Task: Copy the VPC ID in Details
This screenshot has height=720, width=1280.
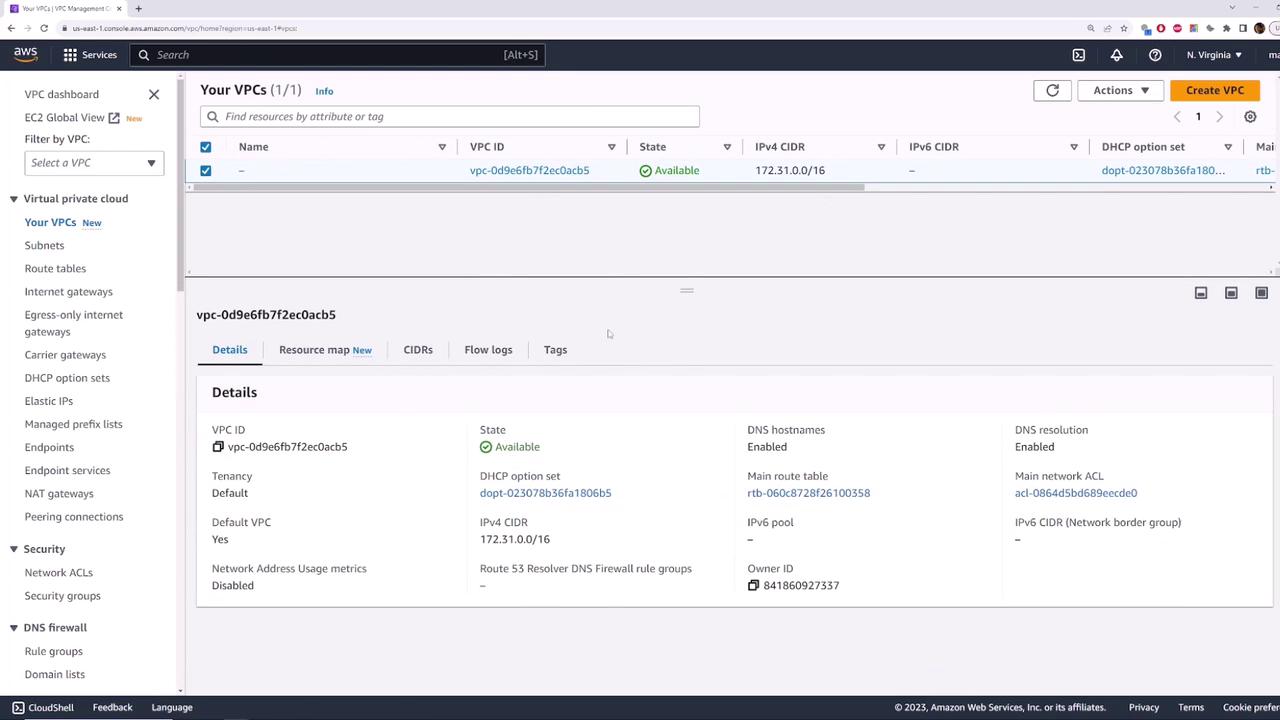Action: click(x=218, y=447)
